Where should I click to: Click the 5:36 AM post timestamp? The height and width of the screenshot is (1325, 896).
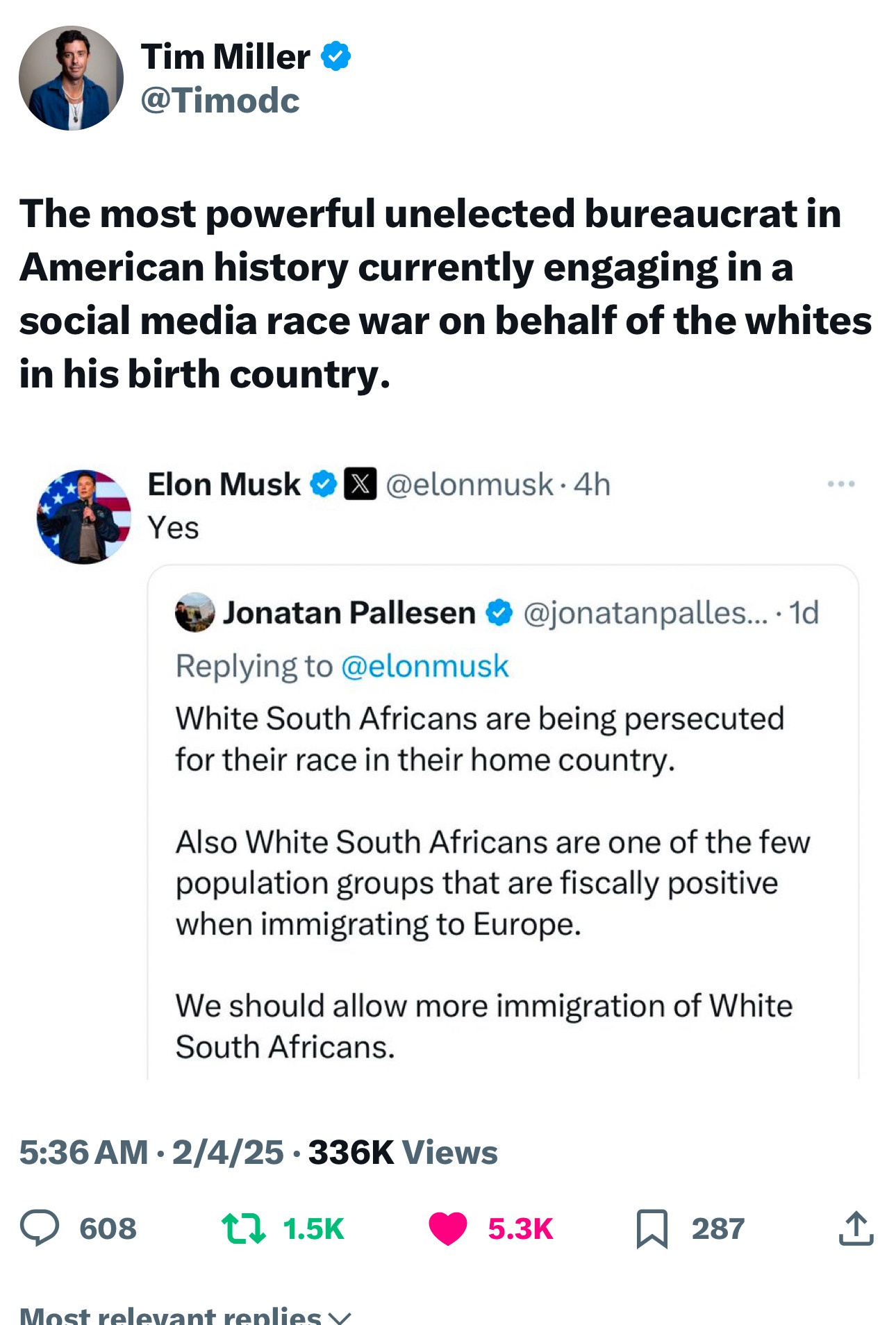coord(83,1152)
